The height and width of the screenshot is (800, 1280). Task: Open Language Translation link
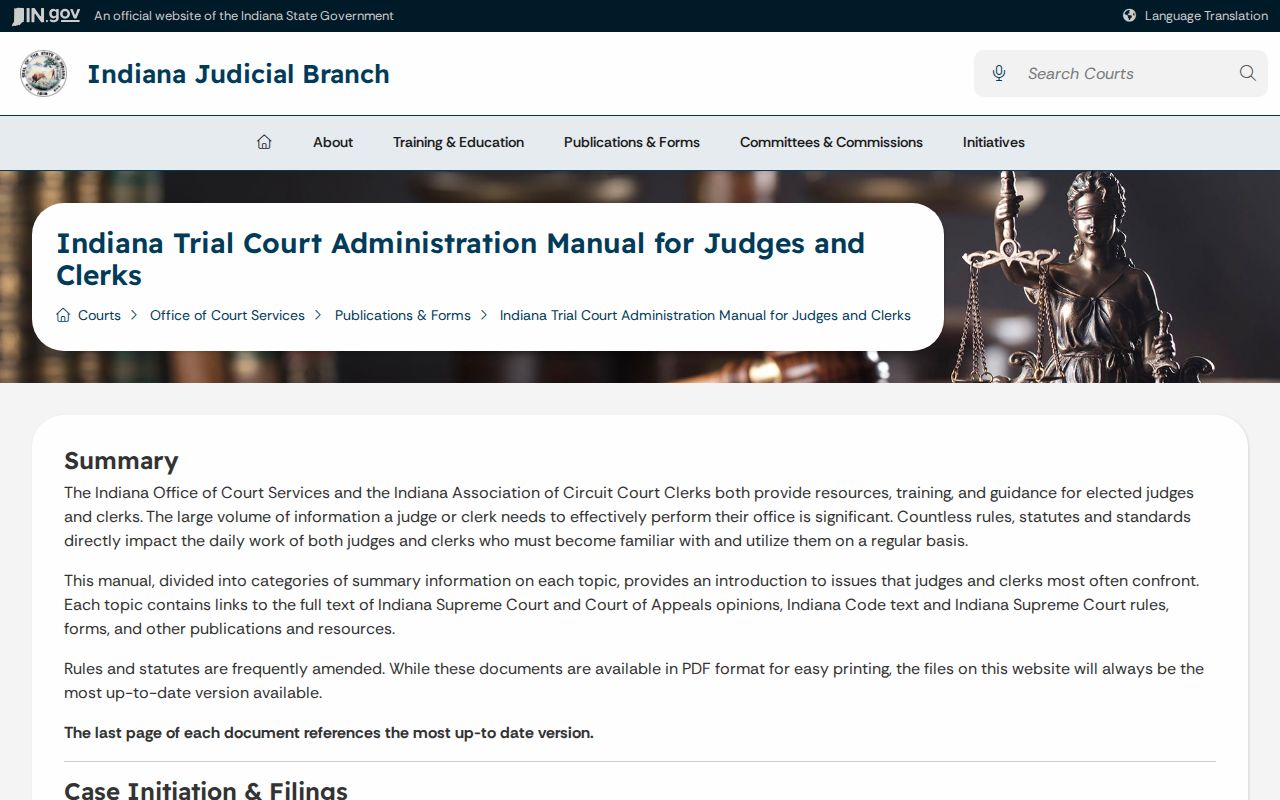point(1206,15)
